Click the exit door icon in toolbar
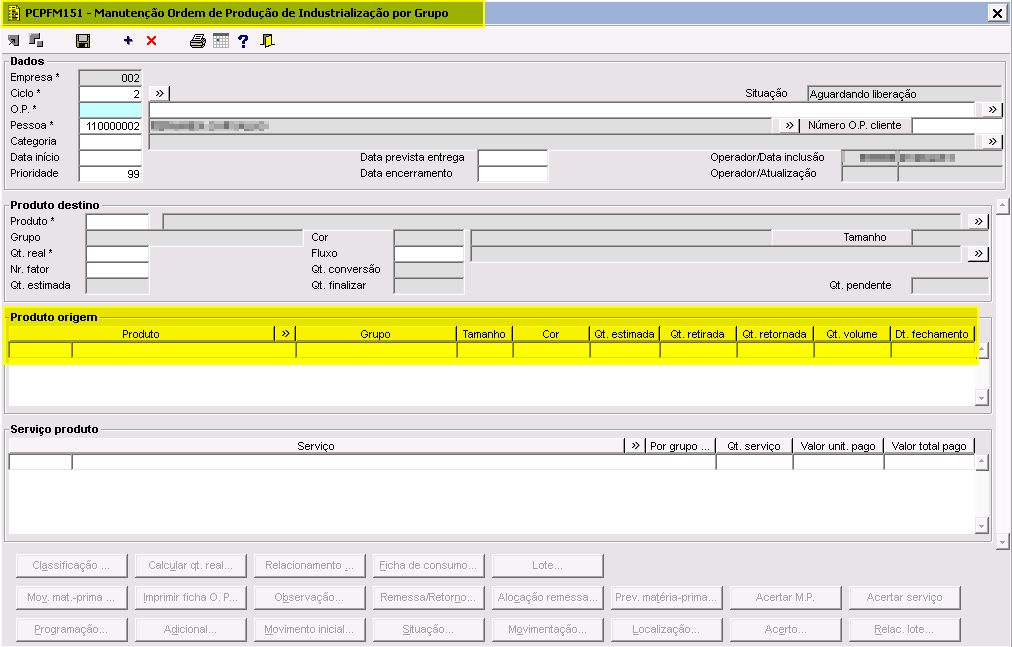 coord(267,41)
